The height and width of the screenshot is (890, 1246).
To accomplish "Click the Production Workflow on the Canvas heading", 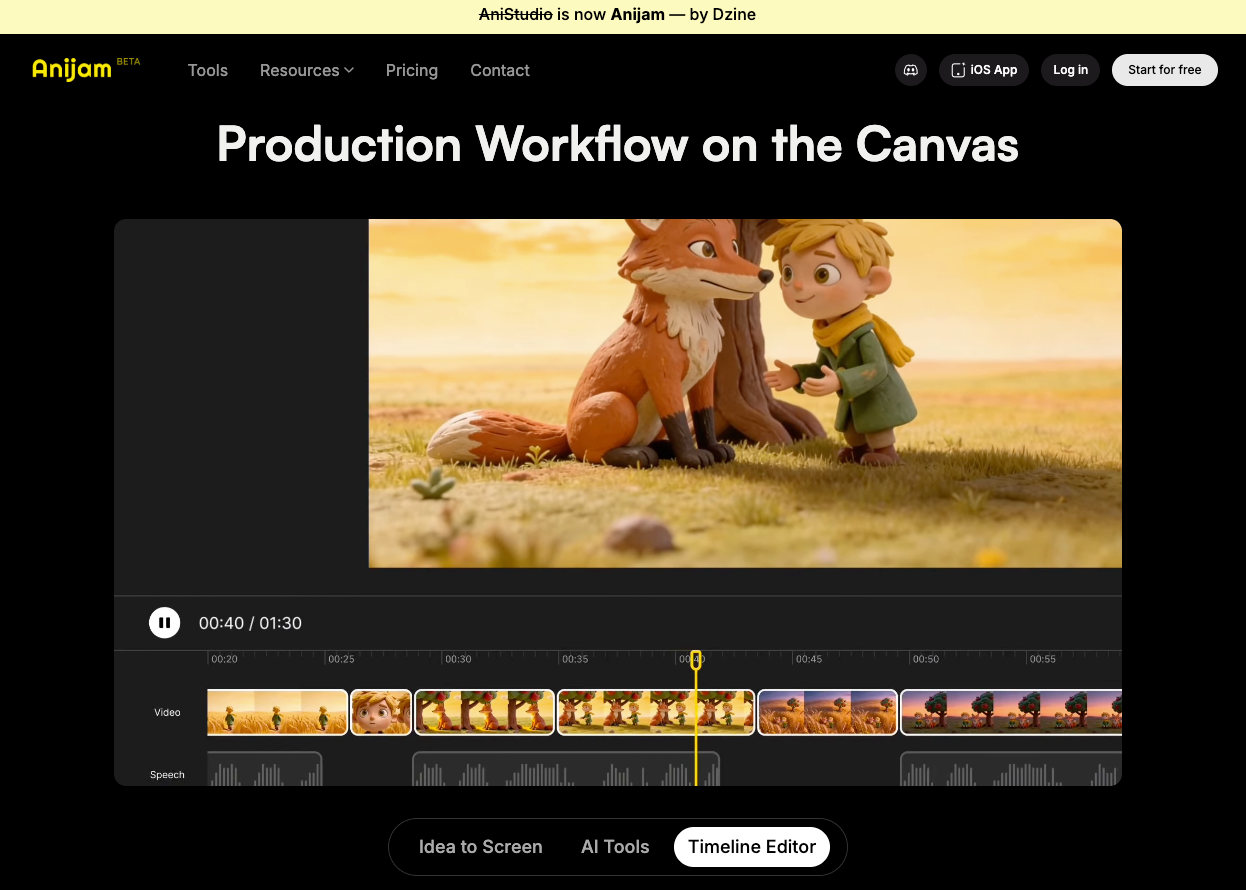I will (618, 144).
